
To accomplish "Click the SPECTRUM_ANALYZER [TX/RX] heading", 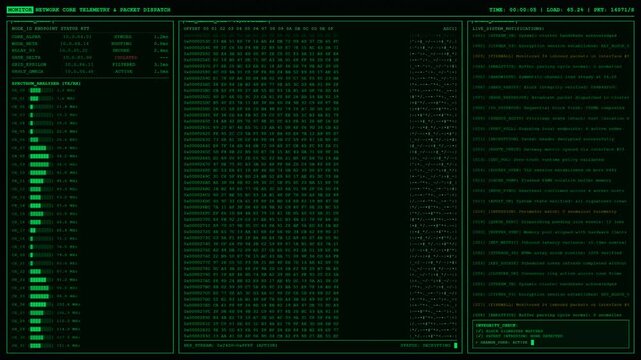I will [x=46, y=83].
